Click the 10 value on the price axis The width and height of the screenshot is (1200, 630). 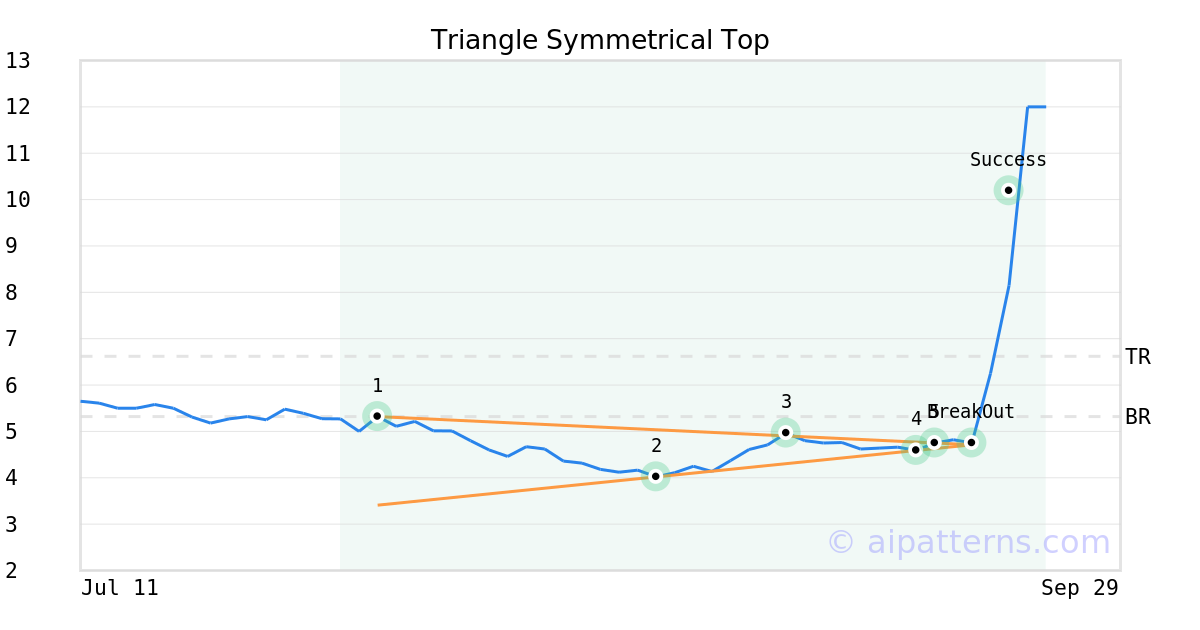click(18, 200)
